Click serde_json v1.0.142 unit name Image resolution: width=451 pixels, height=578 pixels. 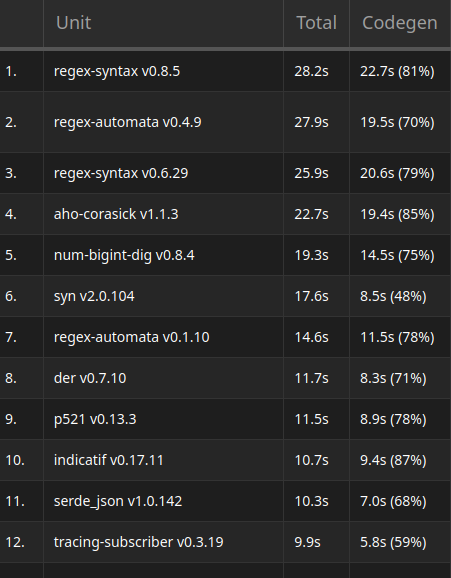point(118,501)
